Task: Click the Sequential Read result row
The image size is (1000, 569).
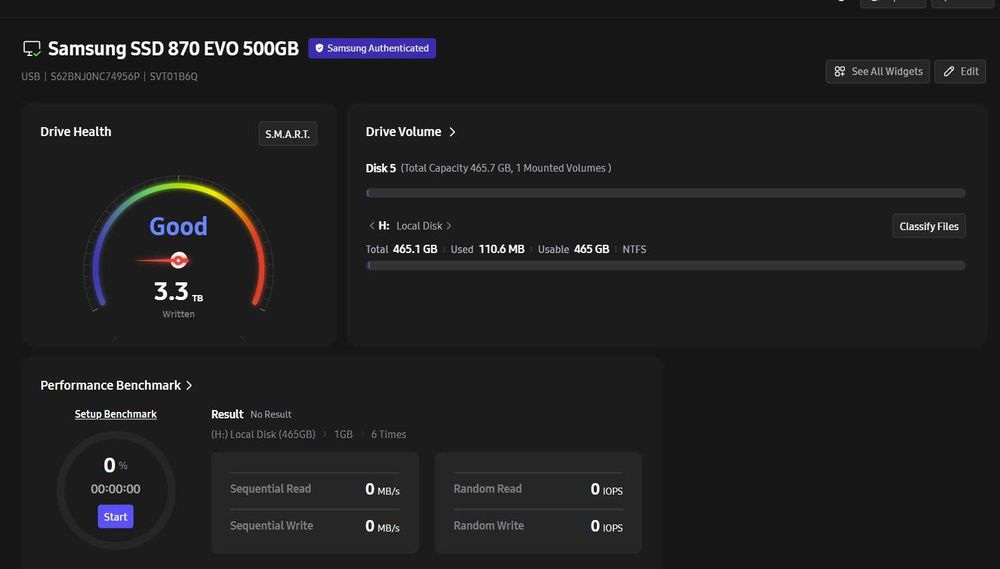Action: tap(315, 489)
